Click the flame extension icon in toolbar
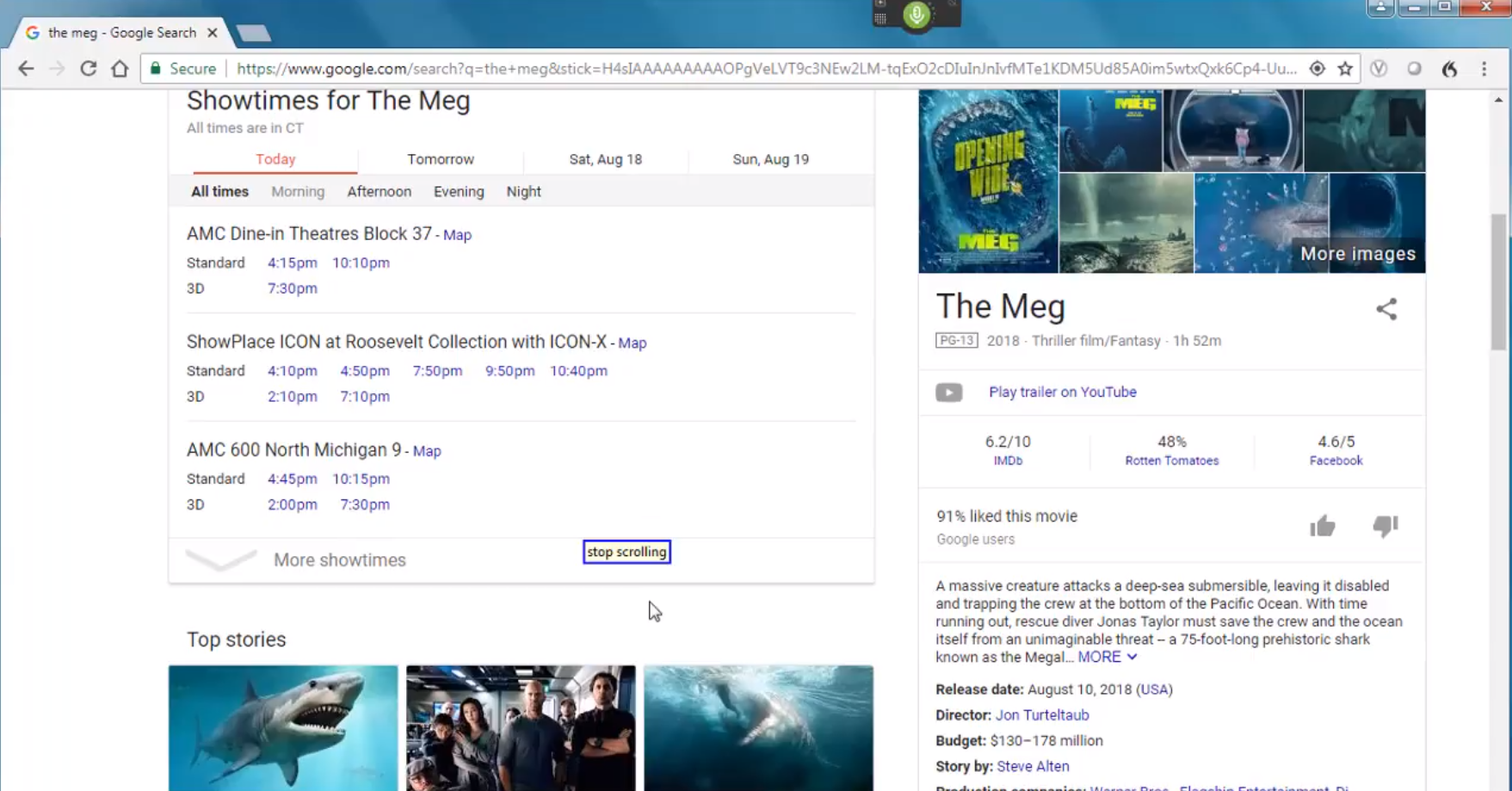 coord(1450,69)
